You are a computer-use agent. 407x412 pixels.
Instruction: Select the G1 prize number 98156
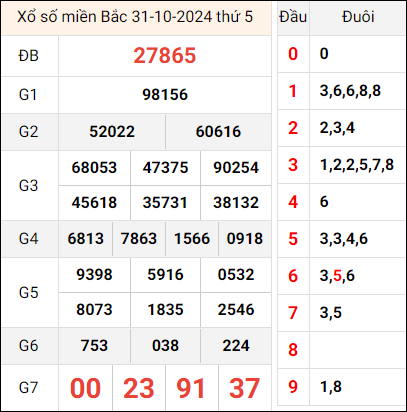[165, 95]
